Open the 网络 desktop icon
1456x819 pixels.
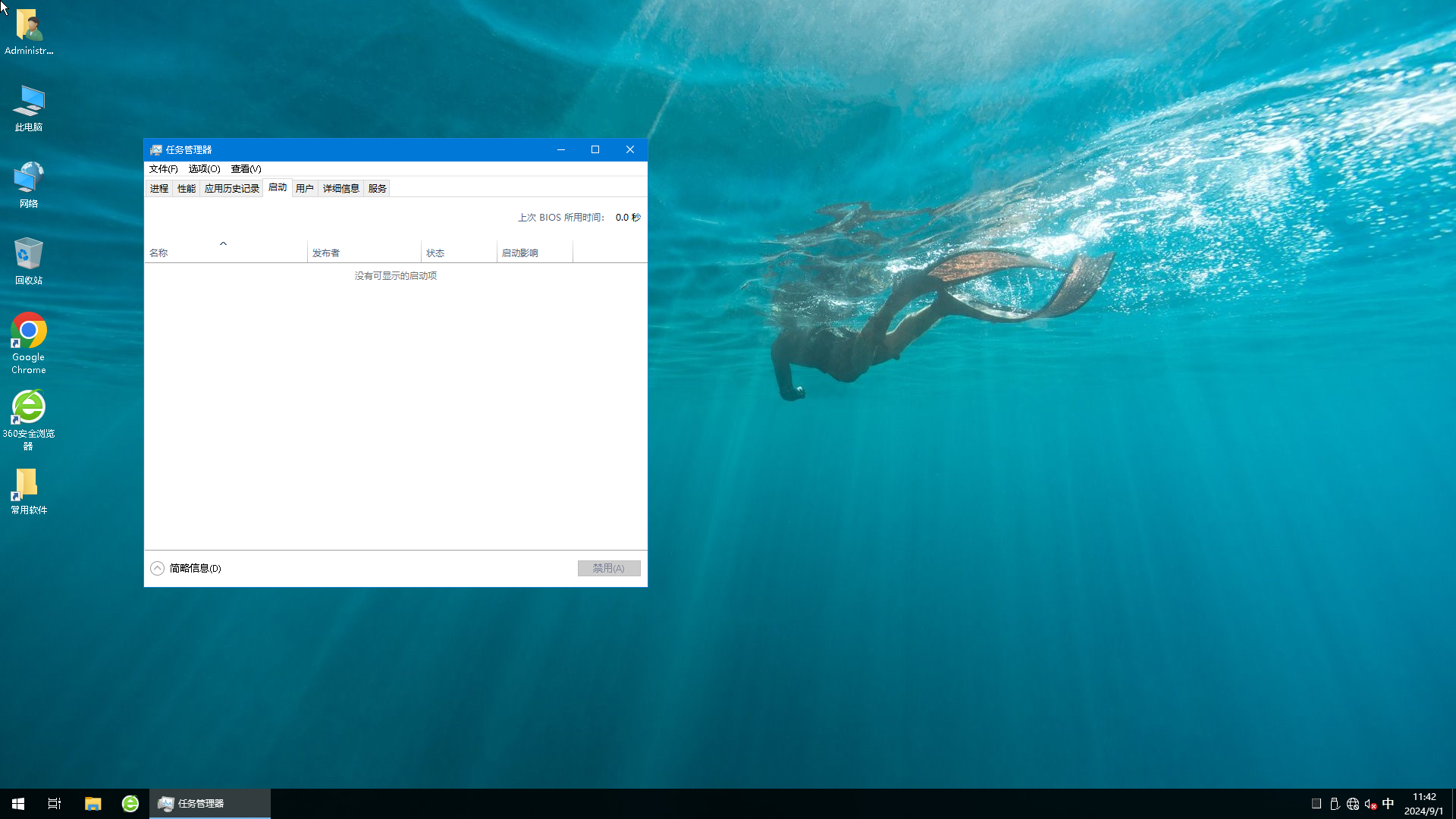tap(29, 184)
